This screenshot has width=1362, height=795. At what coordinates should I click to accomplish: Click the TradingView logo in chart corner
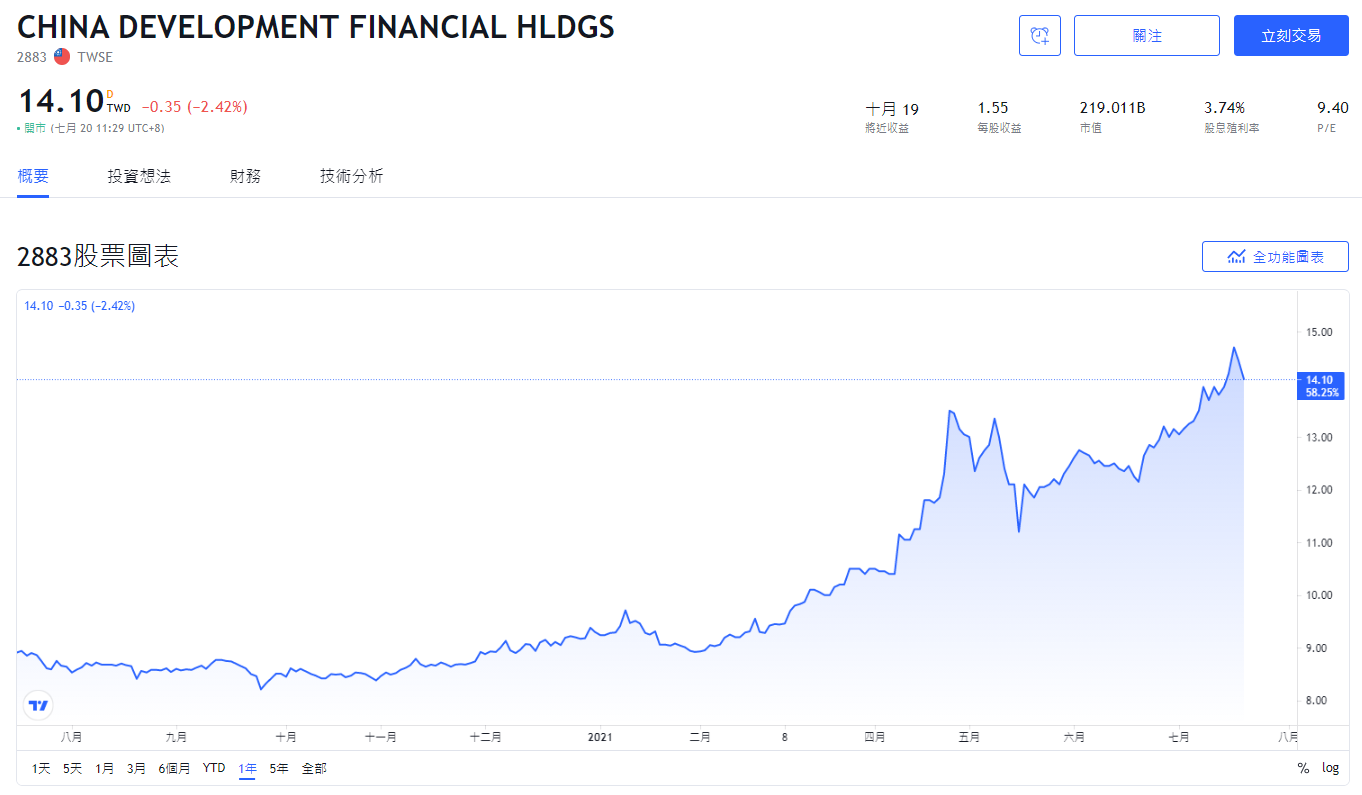click(x=38, y=706)
